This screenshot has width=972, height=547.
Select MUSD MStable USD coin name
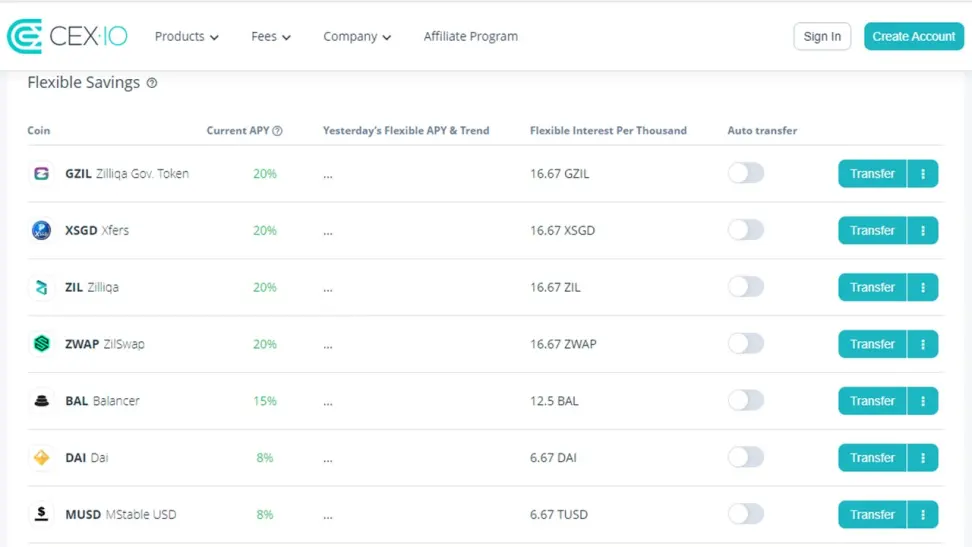coord(121,514)
